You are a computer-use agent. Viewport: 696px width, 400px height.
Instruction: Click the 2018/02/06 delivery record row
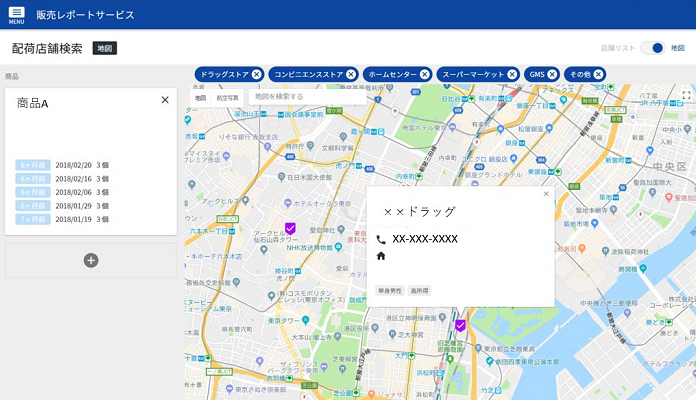[x=62, y=192]
